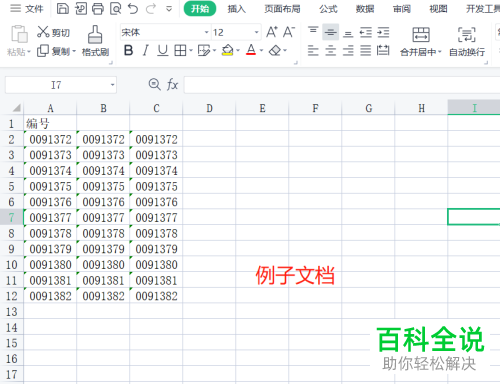Viewport: 500px width, 384px height.
Task: Open the 页面布局 tab
Action: pyautogui.click(x=282, y=9)
